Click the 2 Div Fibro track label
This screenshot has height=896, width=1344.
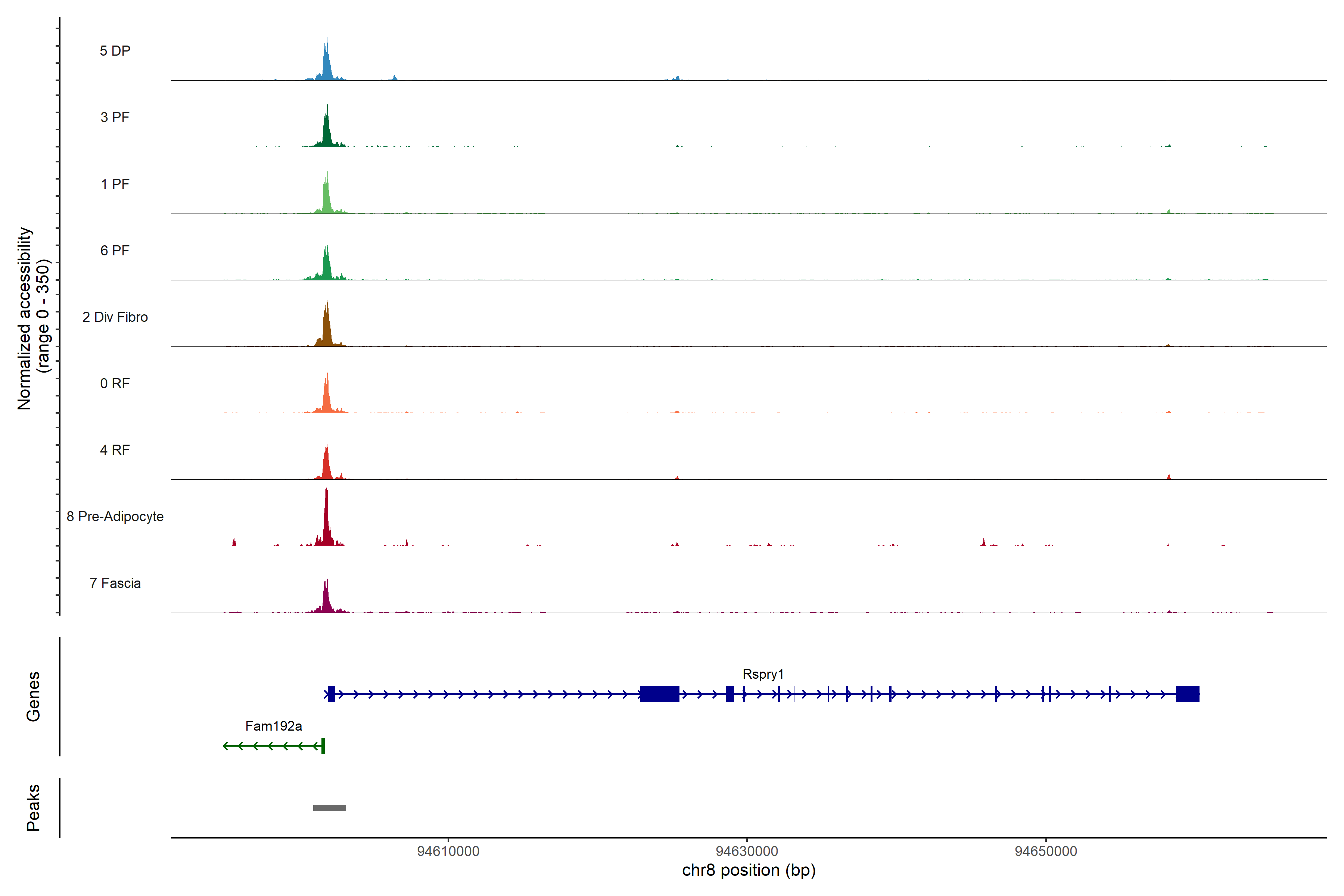click(x=115, y=317)
